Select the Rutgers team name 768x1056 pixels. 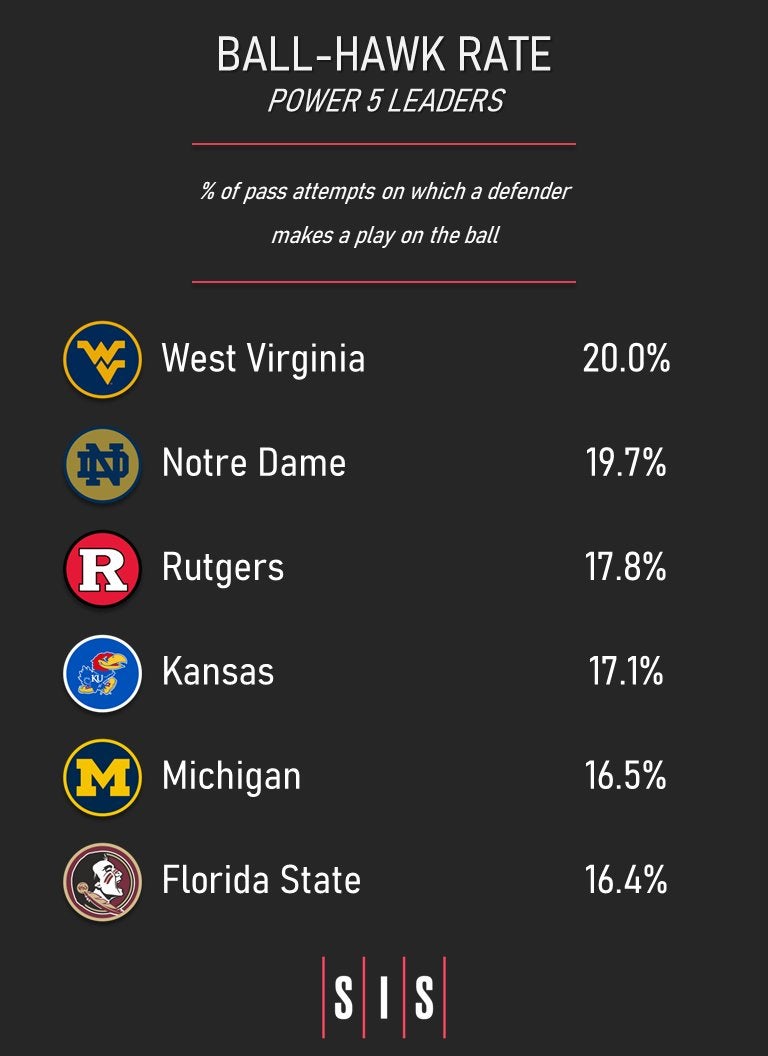223,568
